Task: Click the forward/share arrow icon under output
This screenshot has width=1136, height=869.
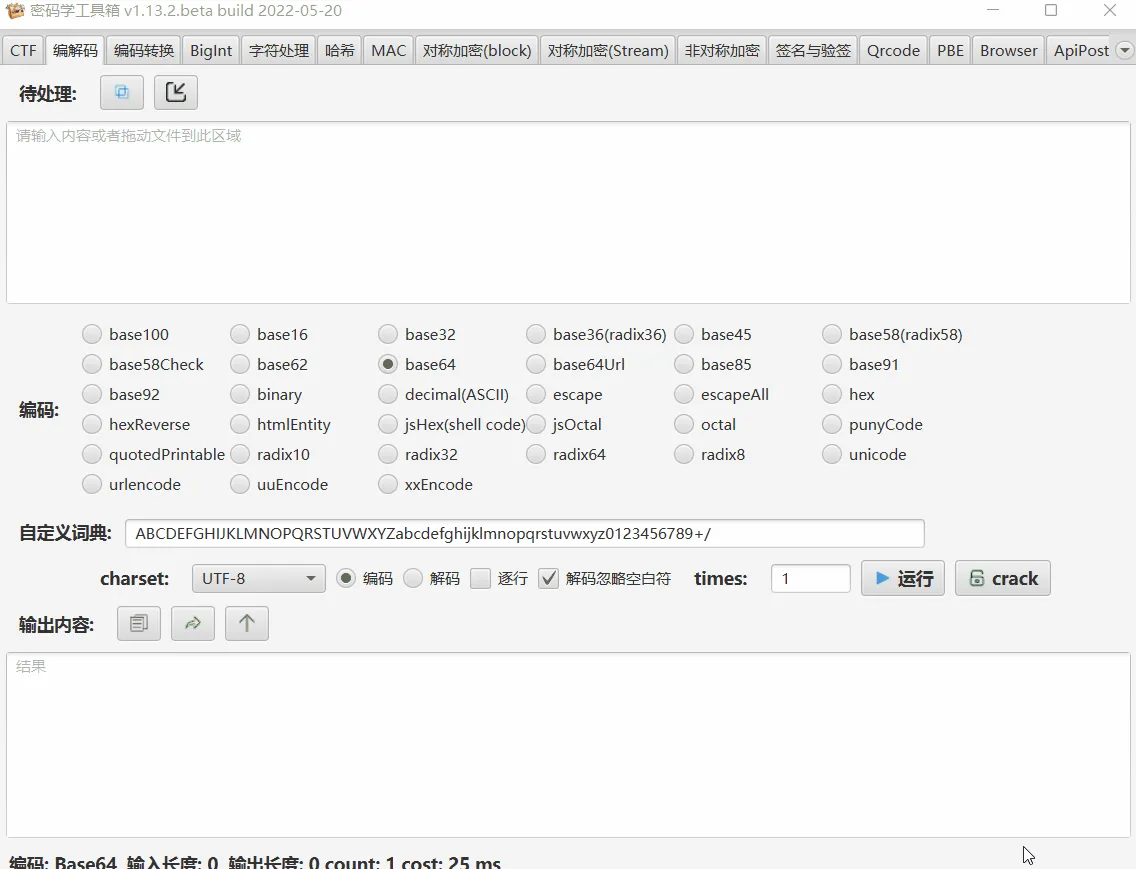Action: click(193, 623)
